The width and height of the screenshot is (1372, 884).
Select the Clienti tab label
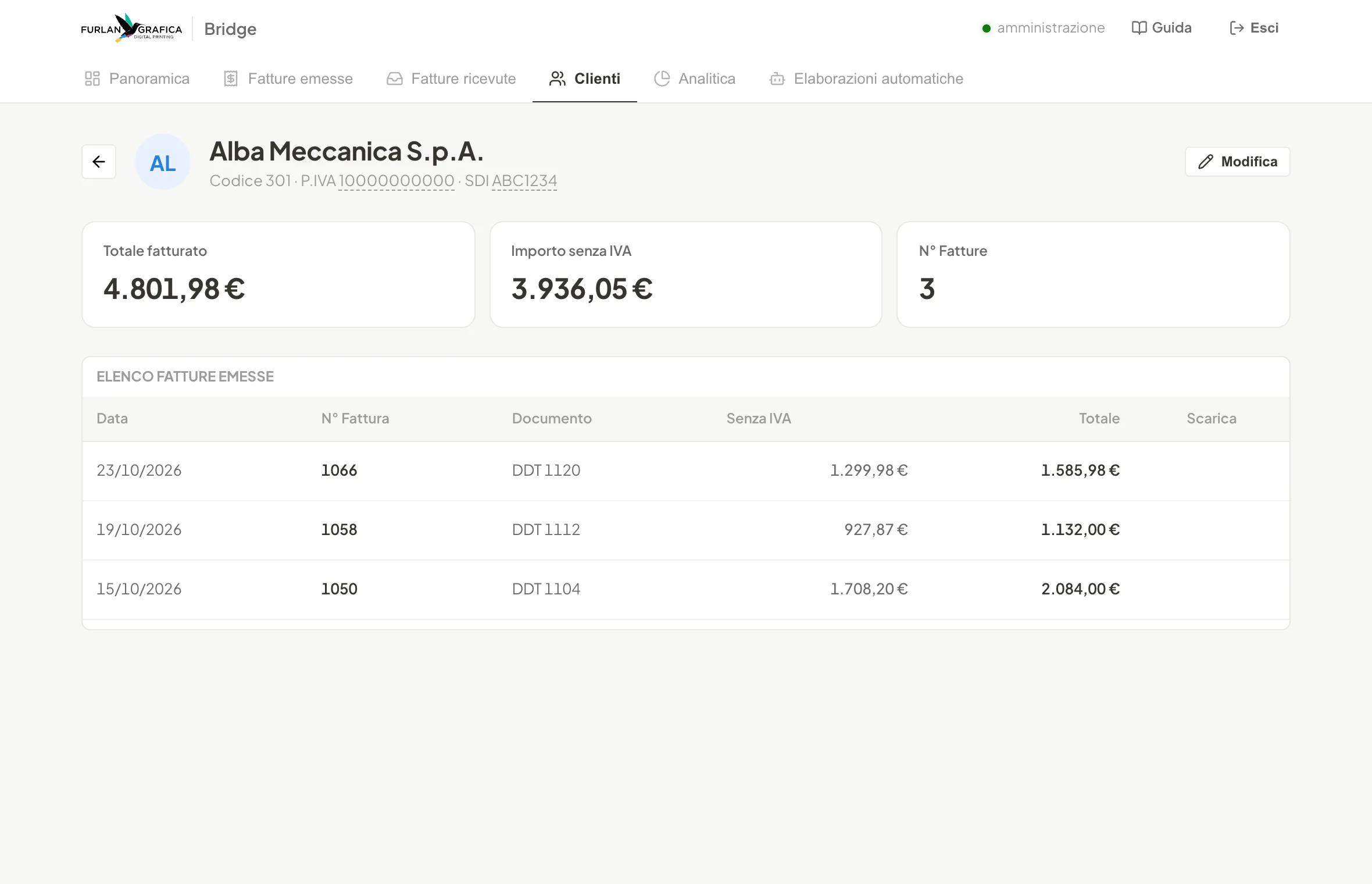pyautogui.click(x=597, y=79)
